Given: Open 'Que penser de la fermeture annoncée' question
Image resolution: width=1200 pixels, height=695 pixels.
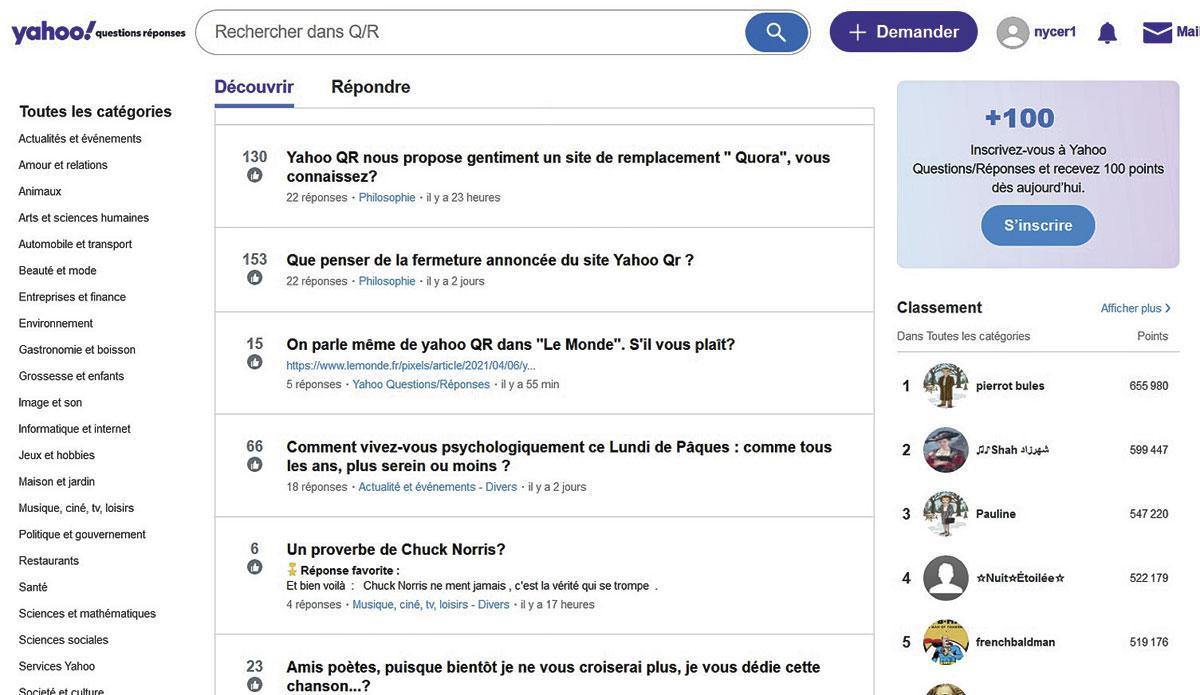Looking at the screenshot, I should coord(490,260).
